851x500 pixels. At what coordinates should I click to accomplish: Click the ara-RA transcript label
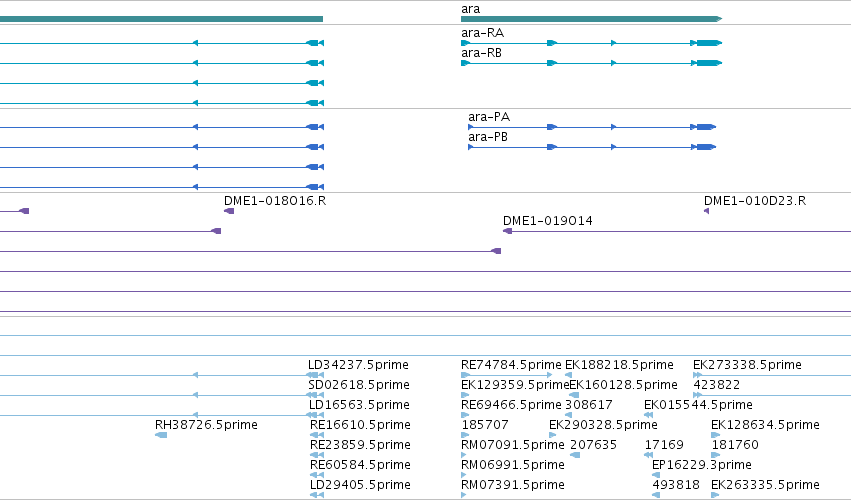coord(482,33)
